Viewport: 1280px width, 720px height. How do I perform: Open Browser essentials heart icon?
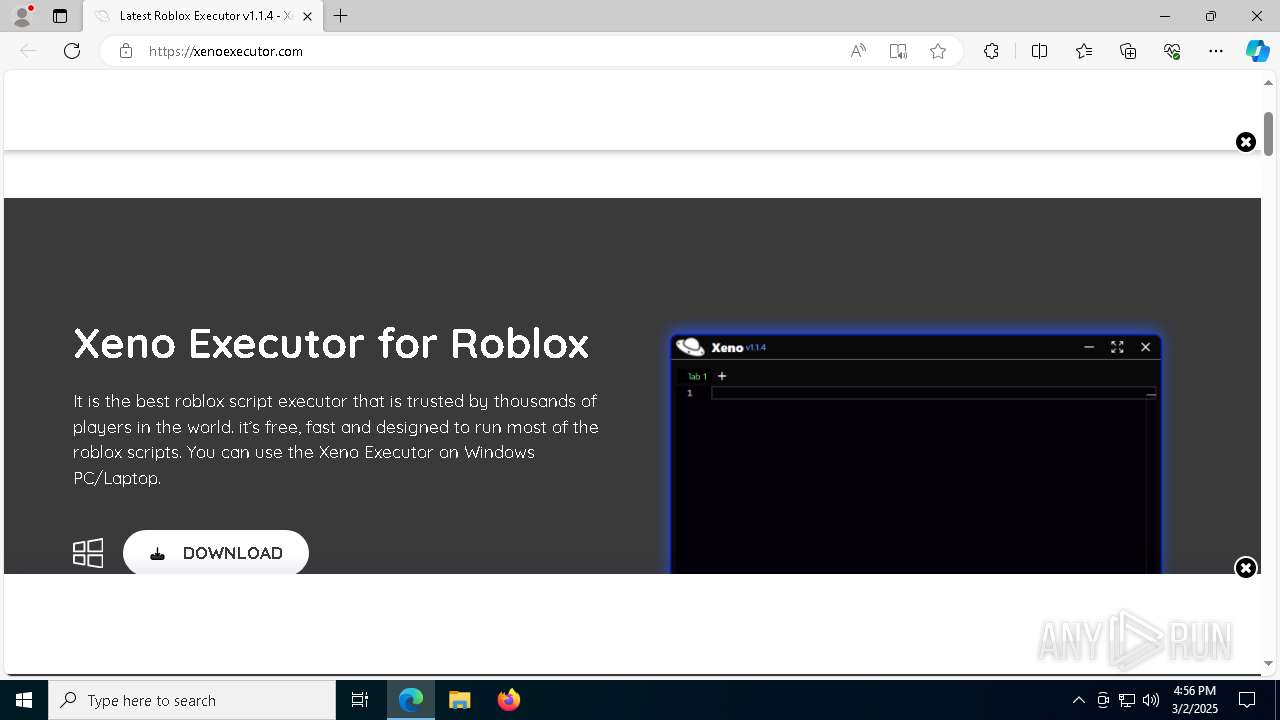(1172, 51)
